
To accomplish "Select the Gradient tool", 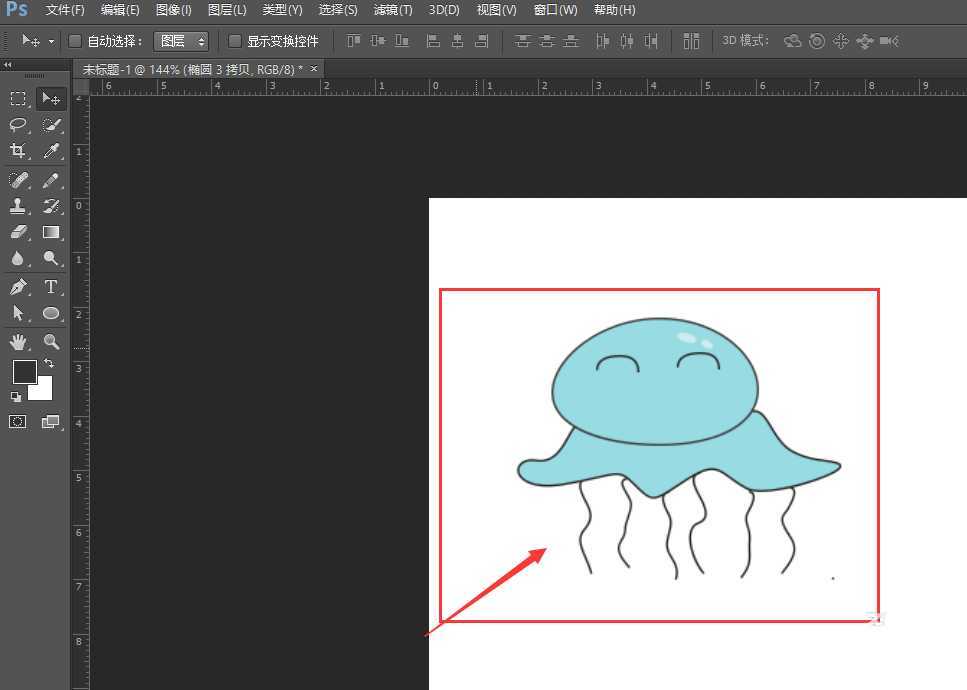I will pos(51,232).
